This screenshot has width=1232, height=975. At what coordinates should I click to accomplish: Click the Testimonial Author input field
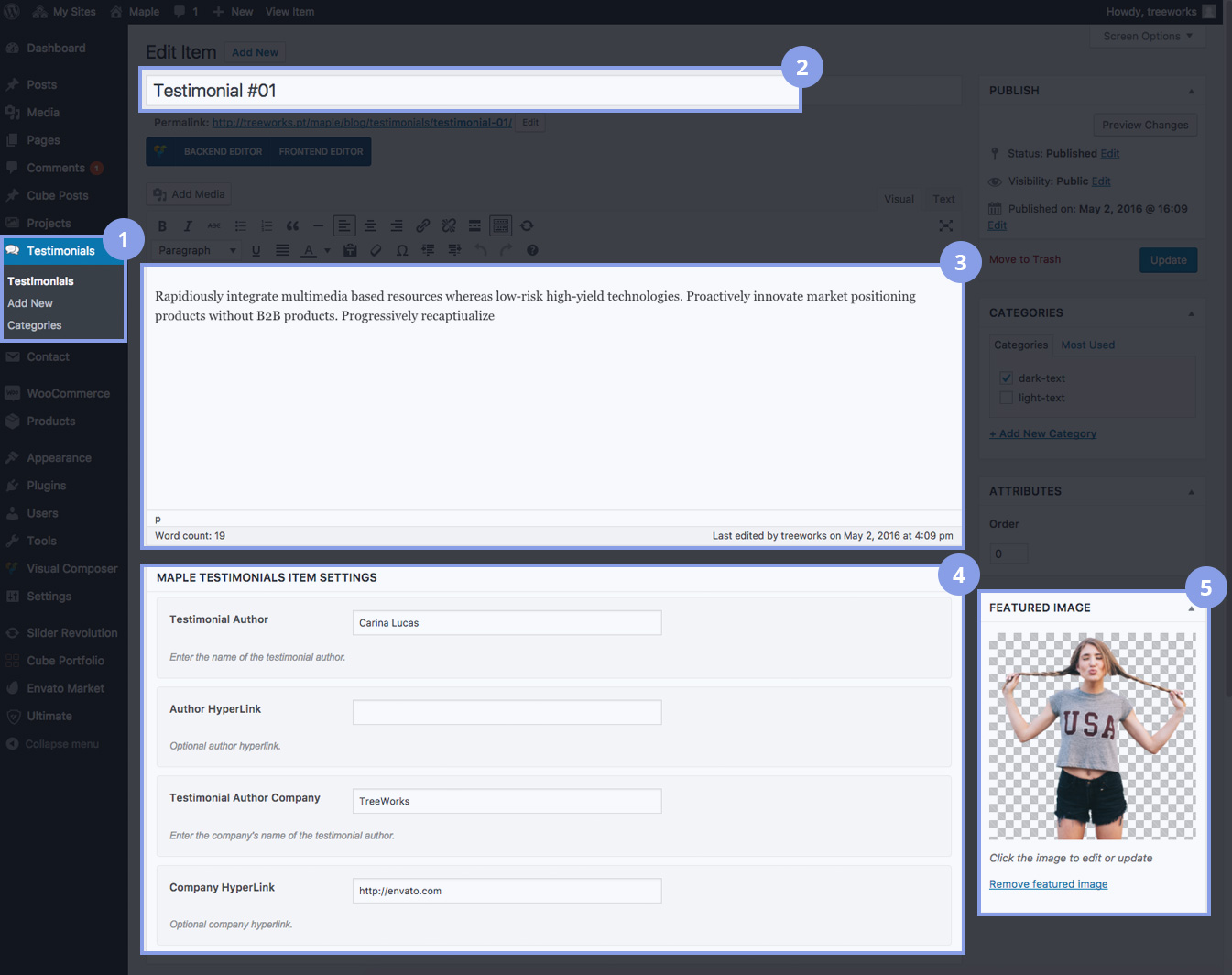click(507, 623)
